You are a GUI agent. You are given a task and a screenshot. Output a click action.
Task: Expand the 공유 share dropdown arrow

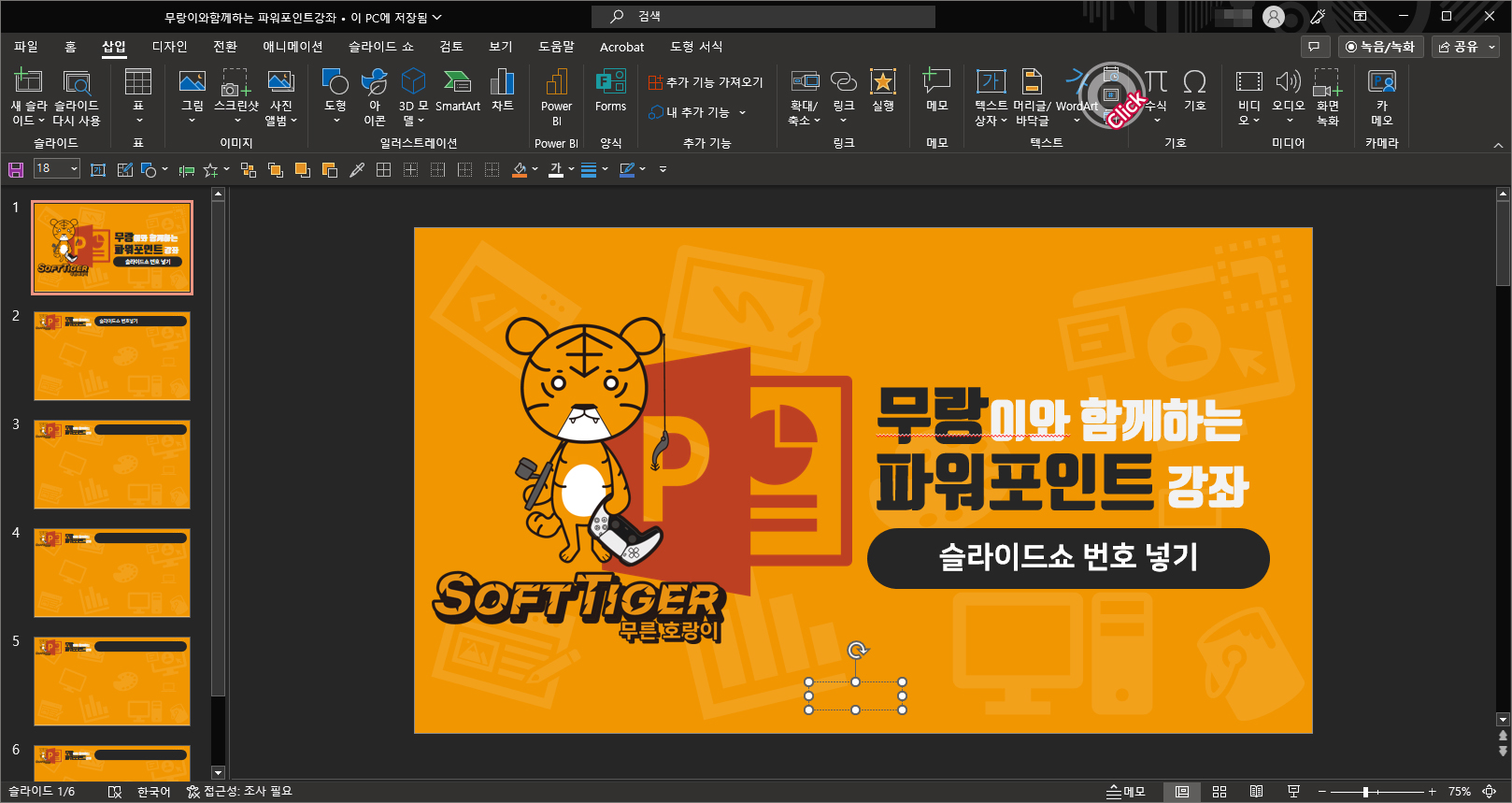tap(1492, 46)
